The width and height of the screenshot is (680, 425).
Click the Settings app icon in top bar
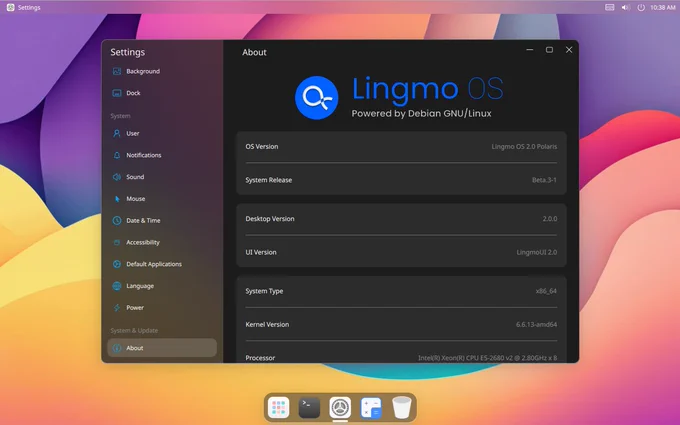click(11, 7)
